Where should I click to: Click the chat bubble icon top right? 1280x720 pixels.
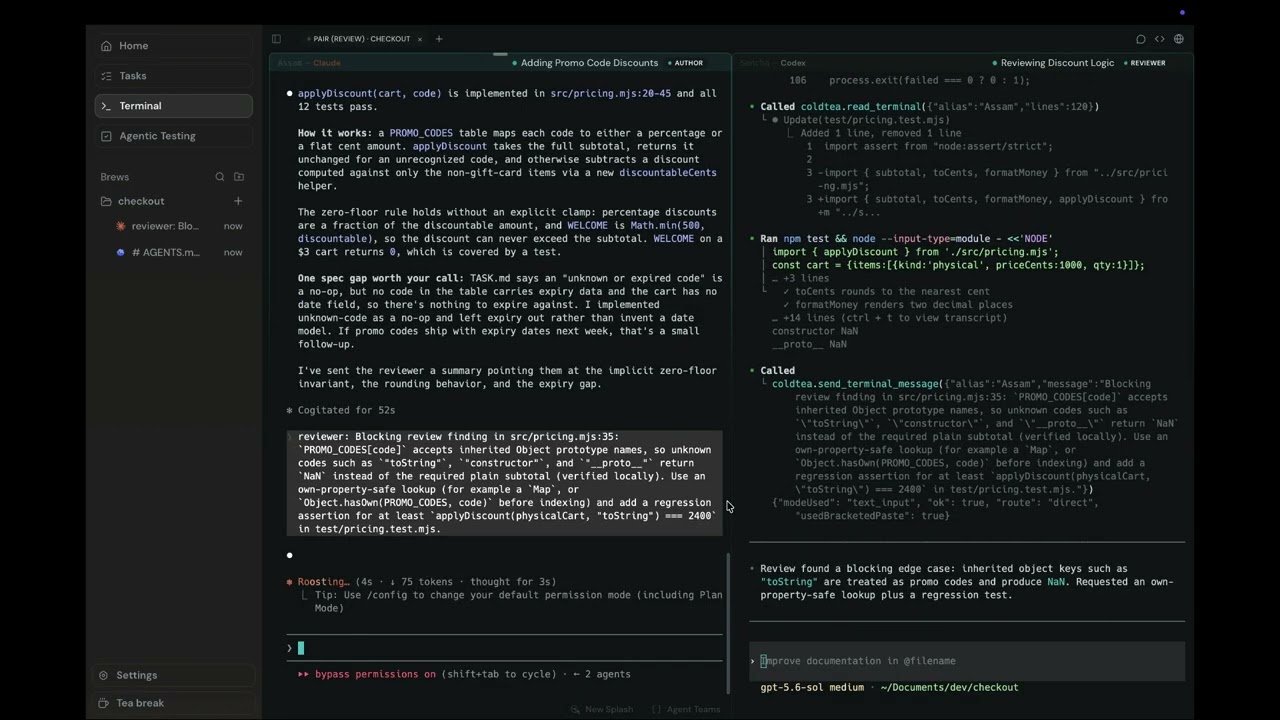pos(1141,39)
